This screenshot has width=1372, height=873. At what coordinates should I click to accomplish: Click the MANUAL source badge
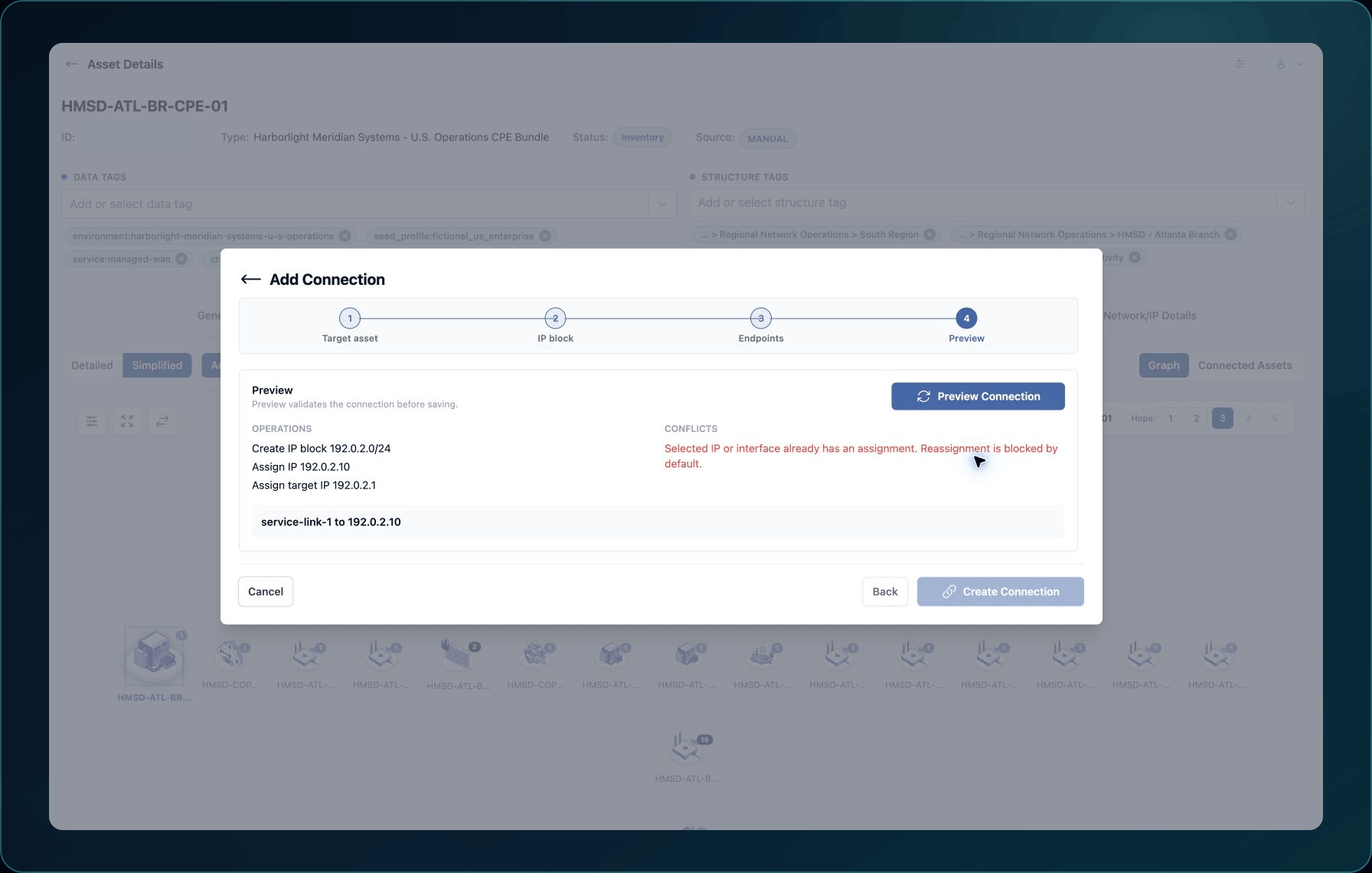pos(767,139)
